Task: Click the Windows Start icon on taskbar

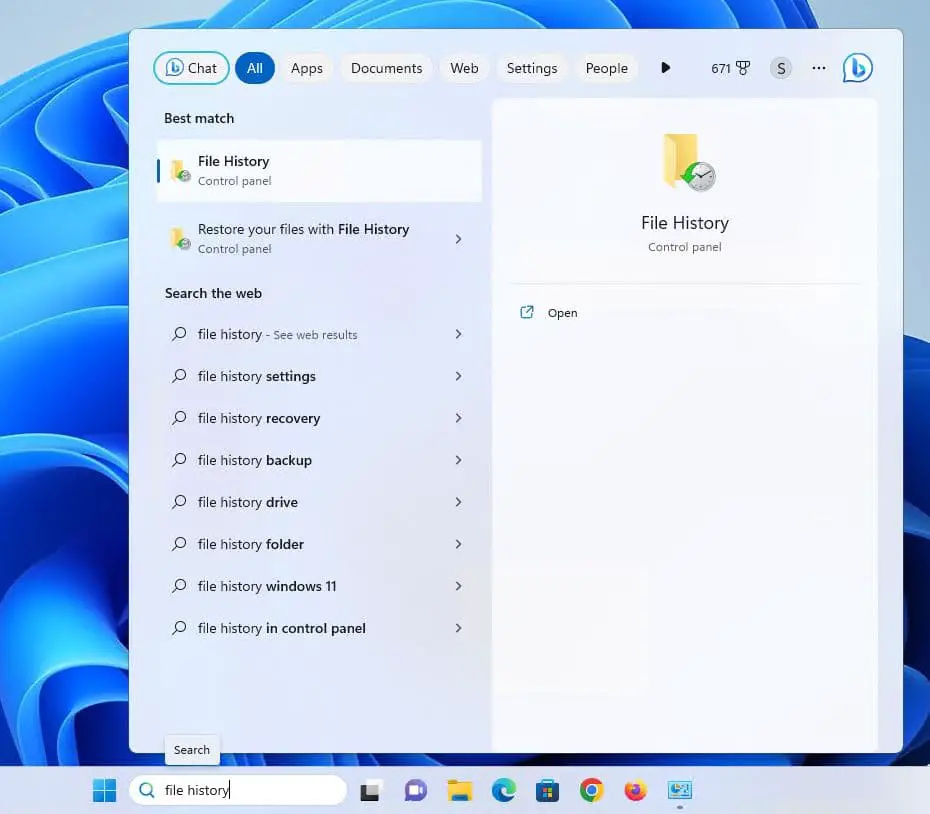Action: coord(104,791)
